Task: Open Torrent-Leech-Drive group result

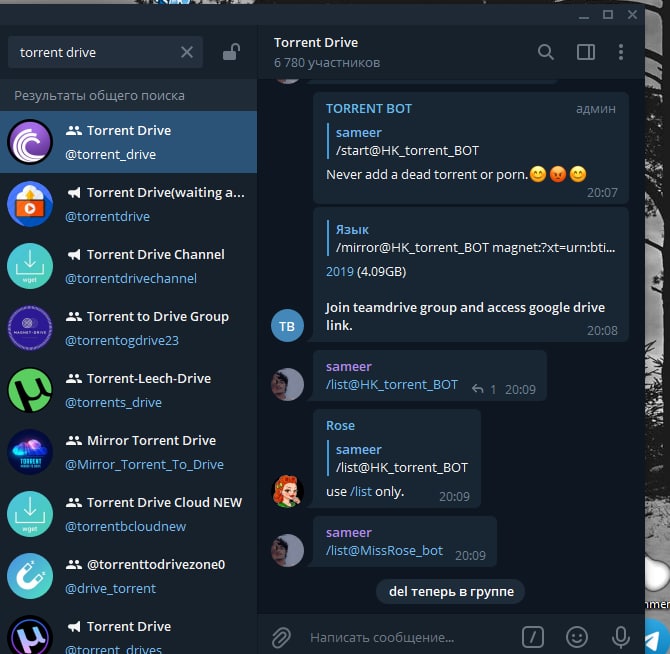Action: point(128,390)
